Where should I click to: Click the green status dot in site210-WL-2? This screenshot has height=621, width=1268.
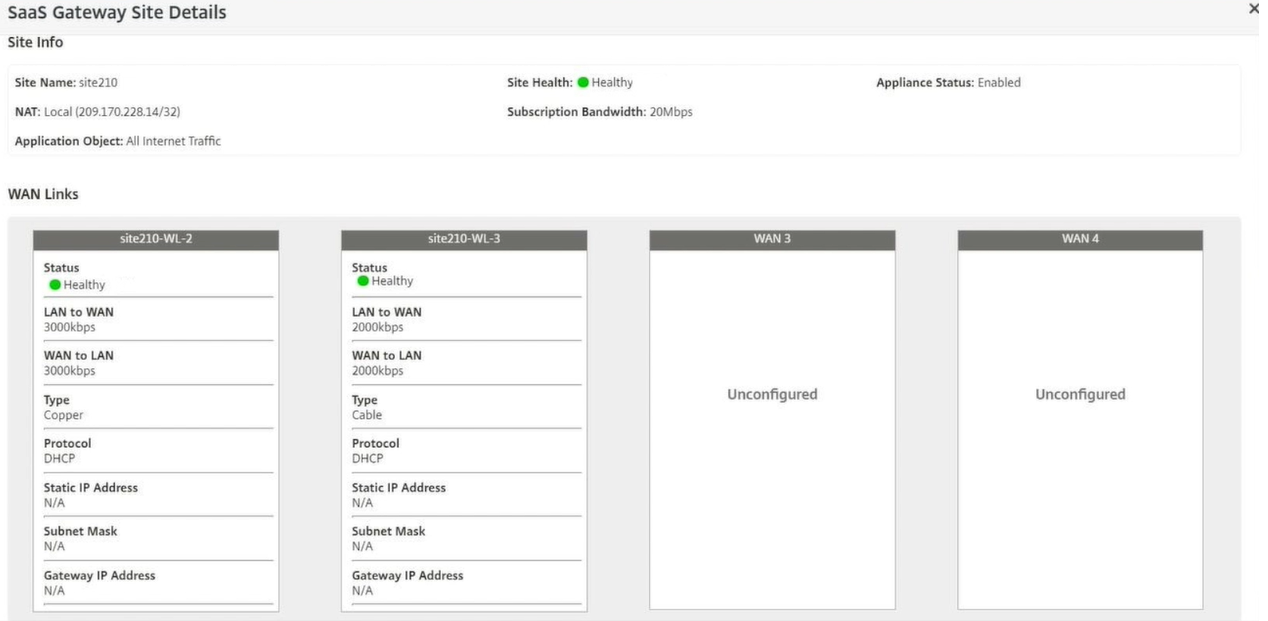click(55, 285)
